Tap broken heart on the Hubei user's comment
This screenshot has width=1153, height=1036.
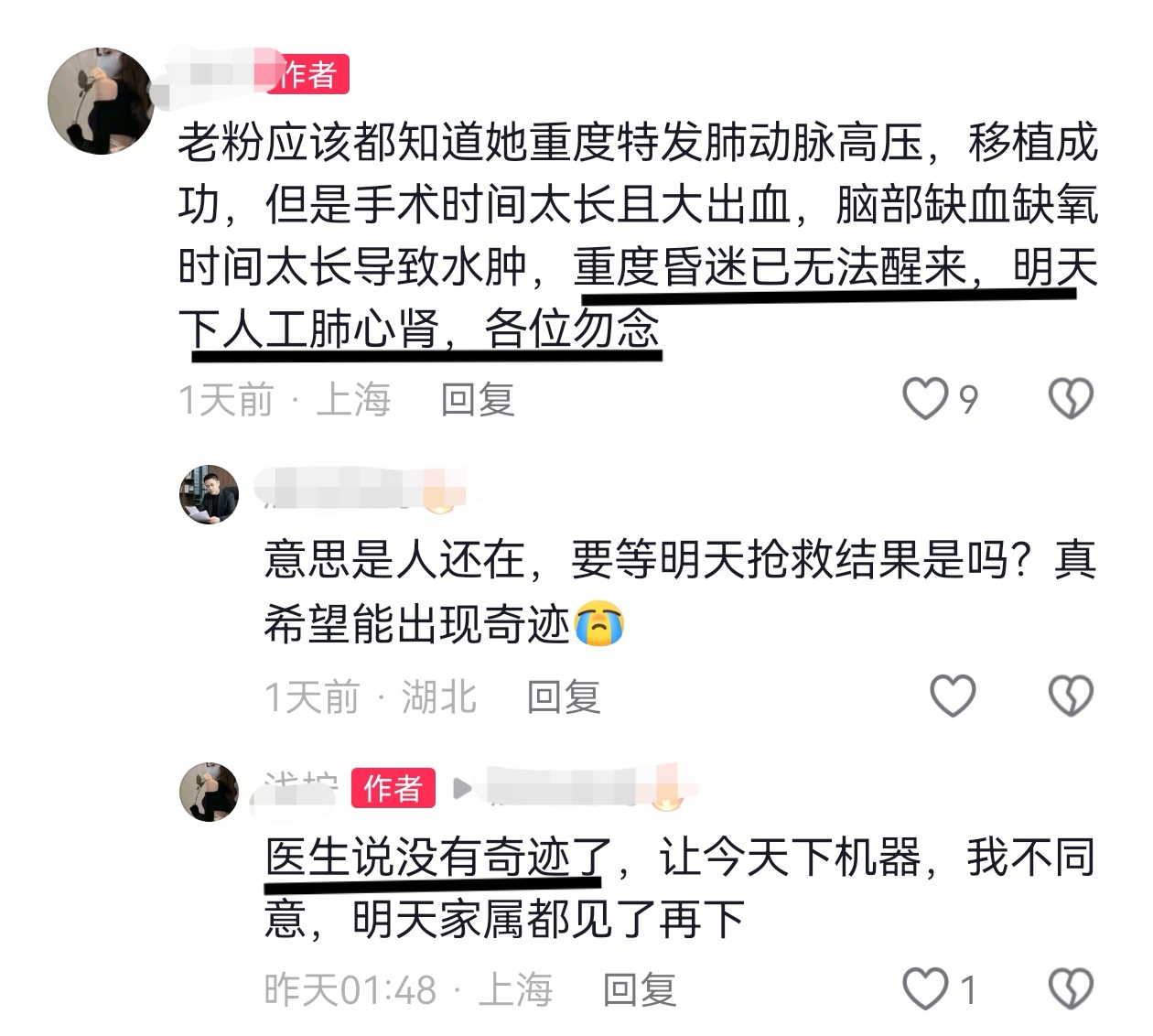click(1071, 696)
